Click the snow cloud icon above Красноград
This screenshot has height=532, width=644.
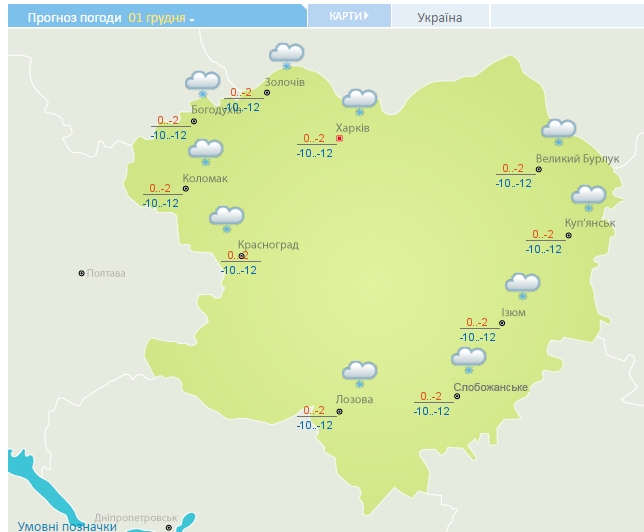227,219
